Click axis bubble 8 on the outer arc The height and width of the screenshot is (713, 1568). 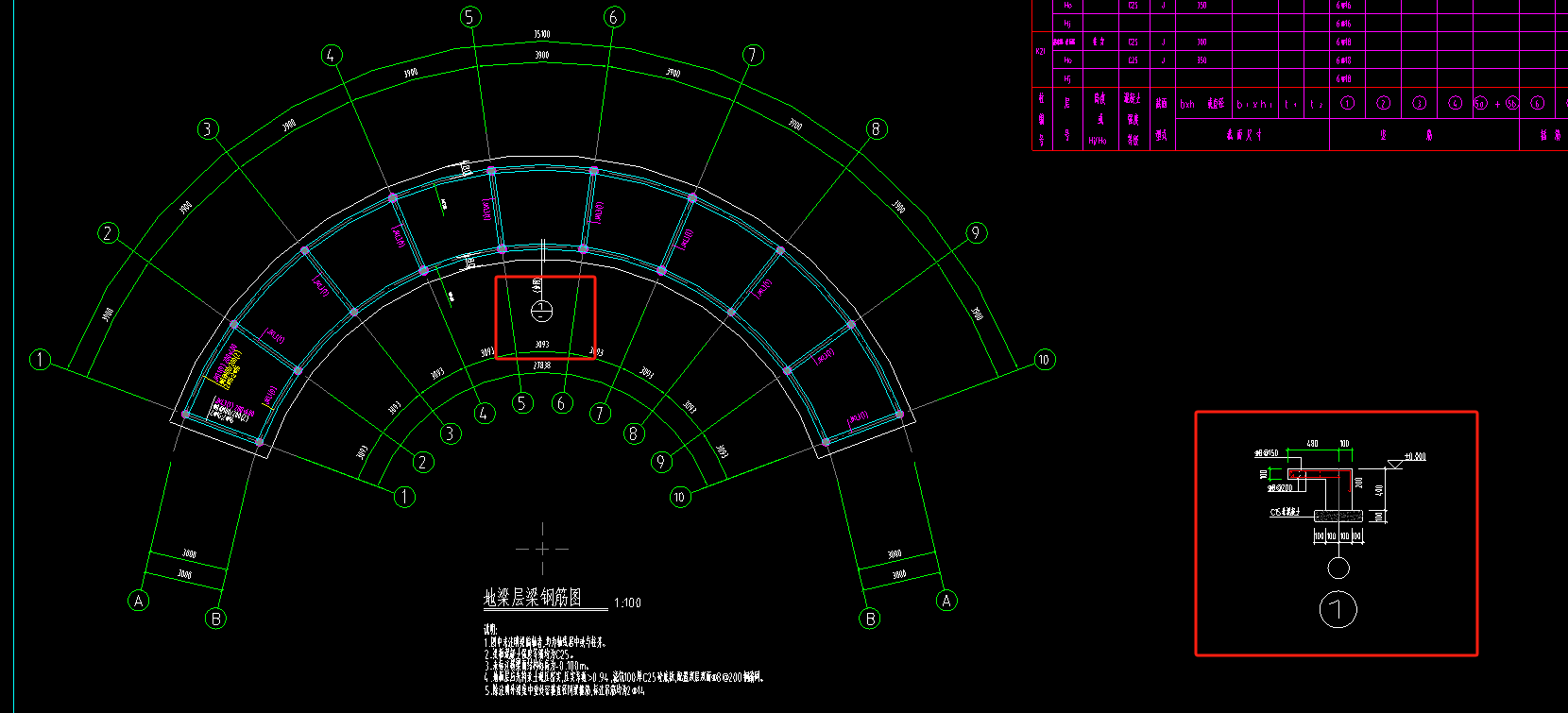coord(876,128)
